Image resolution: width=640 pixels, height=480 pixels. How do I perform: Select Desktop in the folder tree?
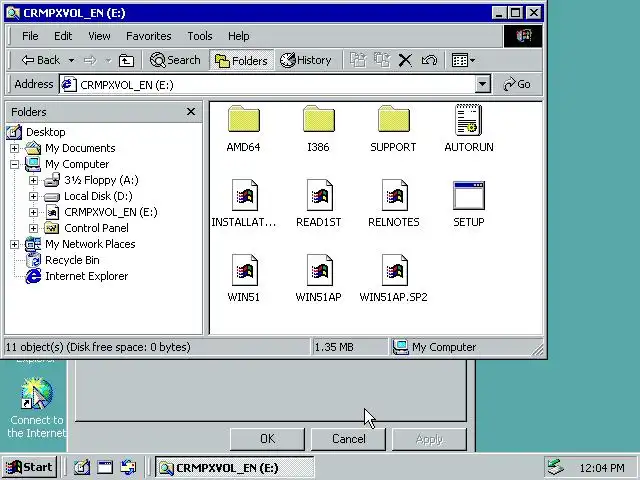(x=45, y=132)
